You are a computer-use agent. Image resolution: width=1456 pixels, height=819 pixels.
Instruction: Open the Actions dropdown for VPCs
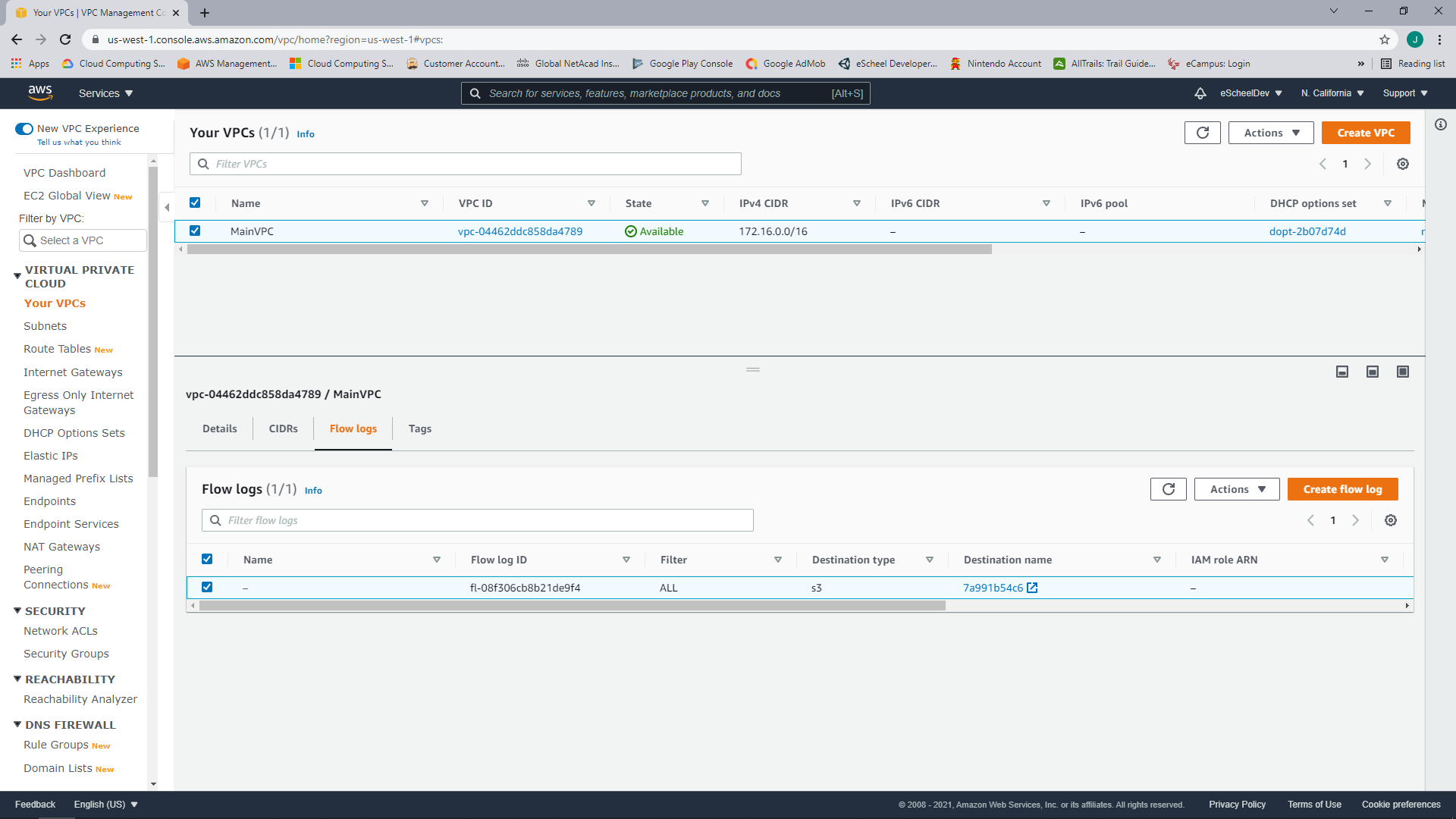pyautogui.click(x=1270, y=132)
